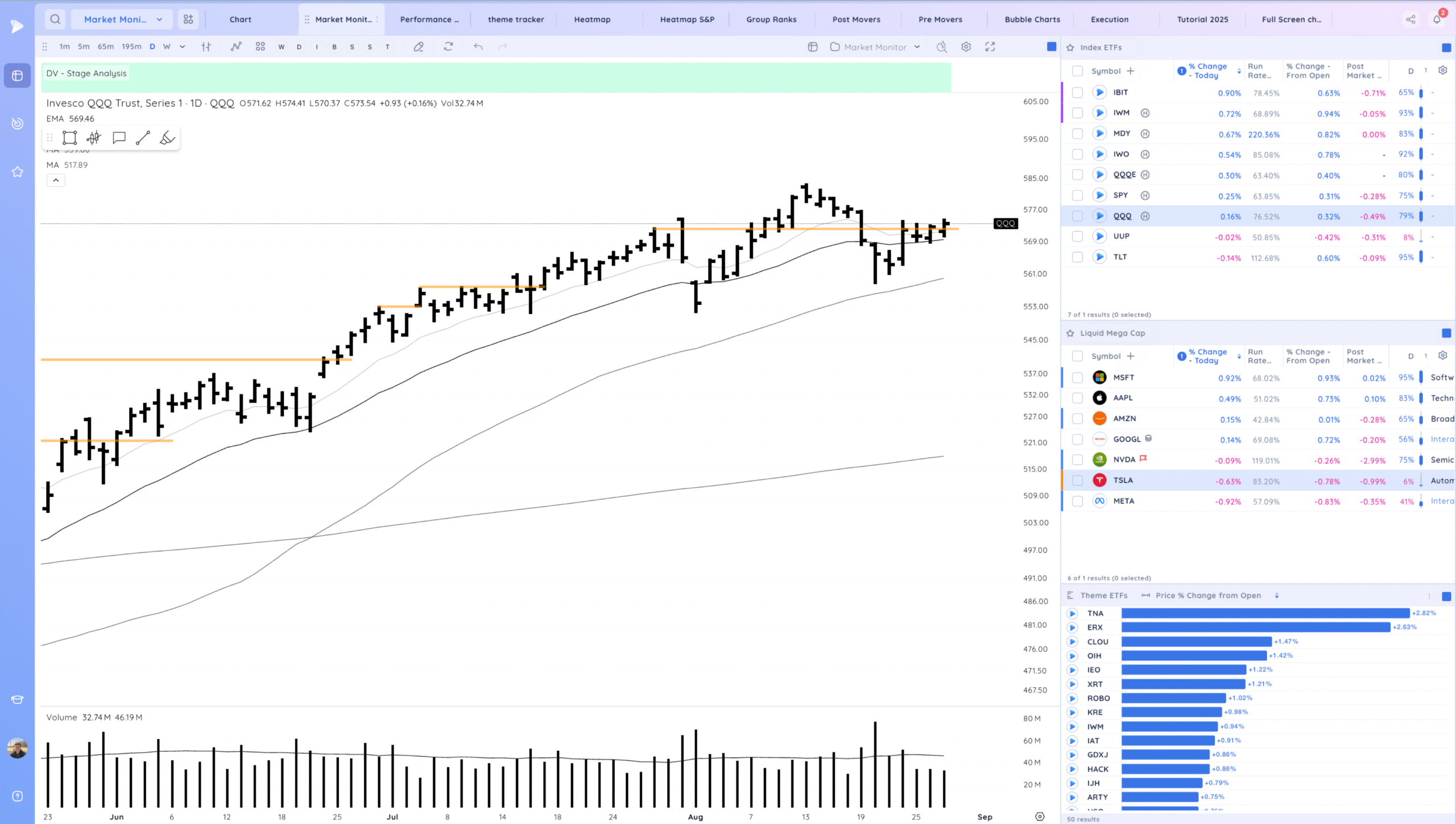Play the TNA theme ETF row
Screen dimensions: 1456x824
(x=1072, y=613)
